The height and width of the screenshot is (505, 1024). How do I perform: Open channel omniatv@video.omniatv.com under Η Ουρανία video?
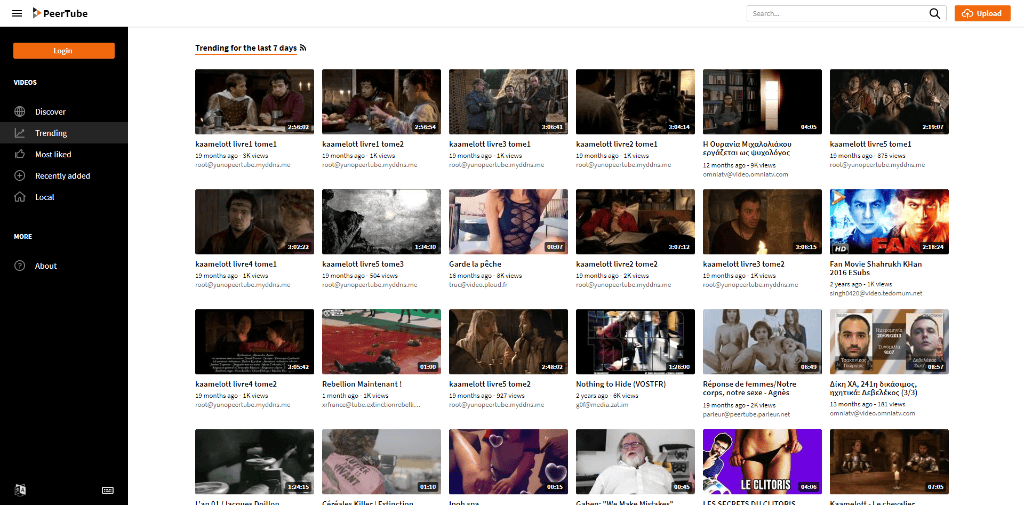click(745, 174)
